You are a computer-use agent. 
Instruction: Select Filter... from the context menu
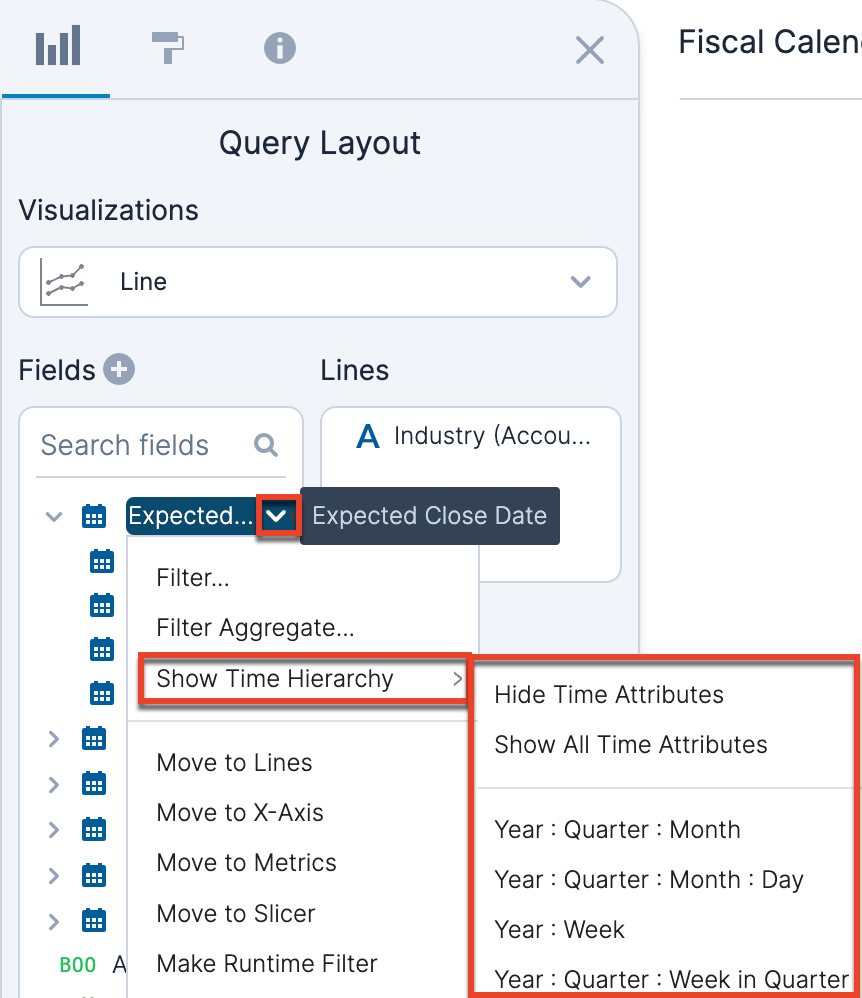tap(194, 577)
